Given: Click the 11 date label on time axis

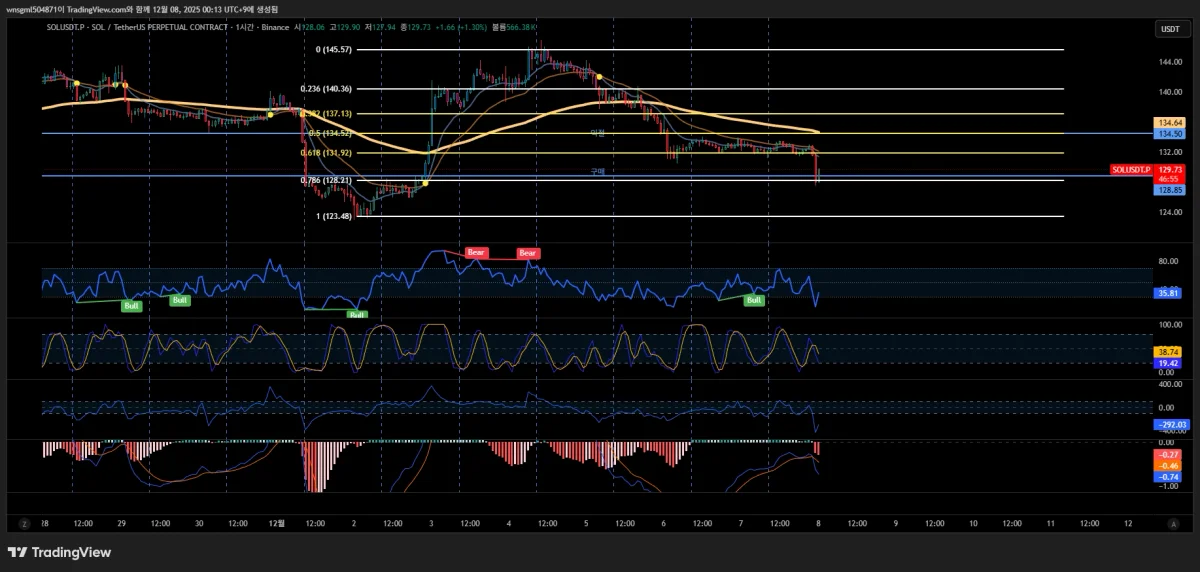Looking at the screenshot, I should (1051, 523).
